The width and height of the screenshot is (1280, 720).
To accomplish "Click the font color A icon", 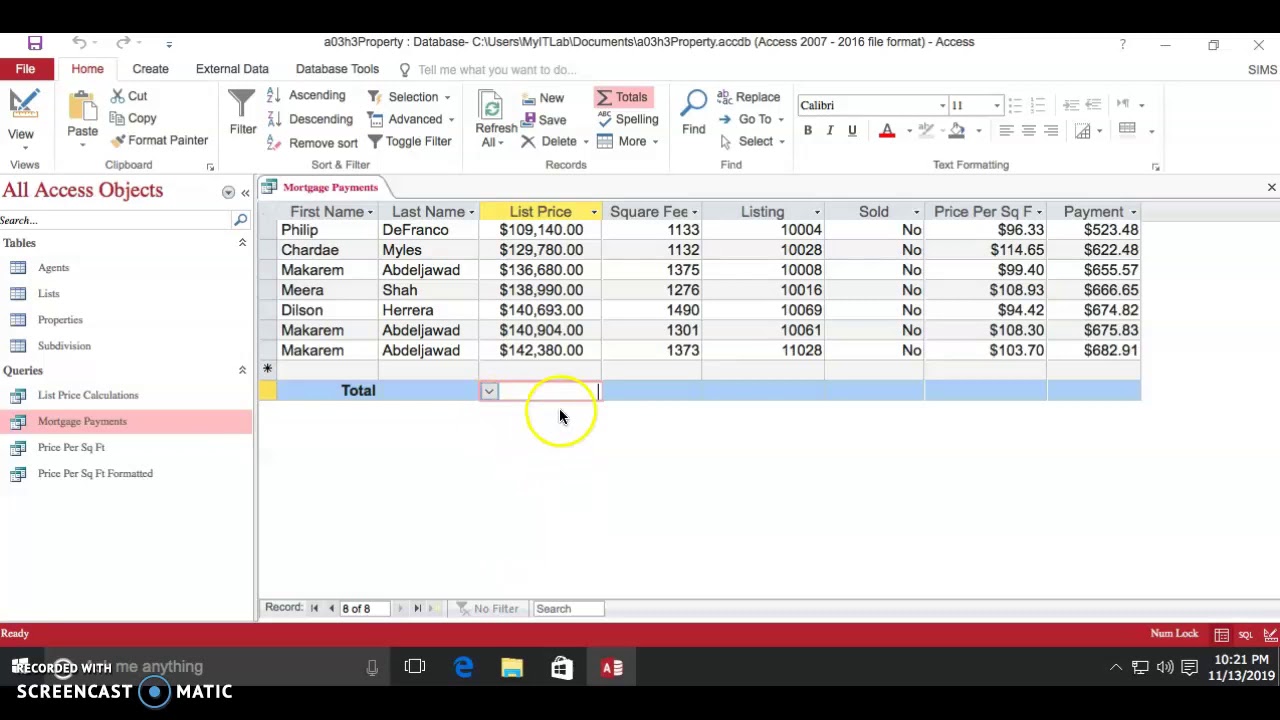I will coord(887,131).
